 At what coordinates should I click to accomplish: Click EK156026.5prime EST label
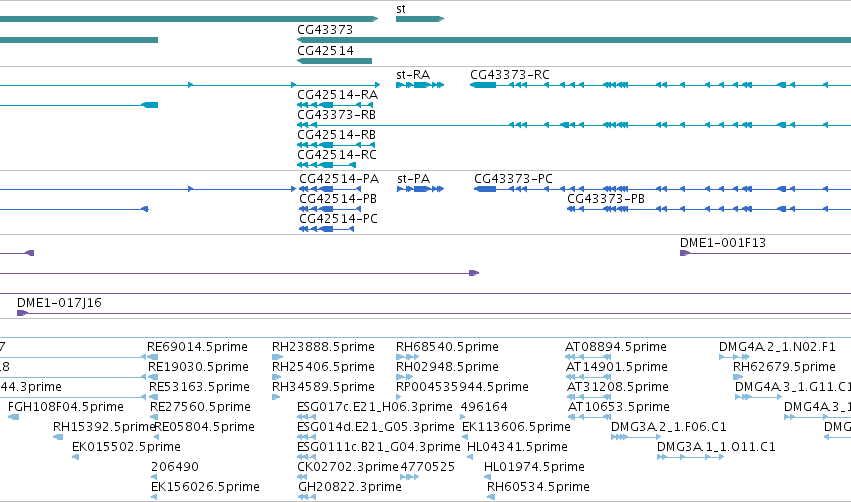pos(205,487)
